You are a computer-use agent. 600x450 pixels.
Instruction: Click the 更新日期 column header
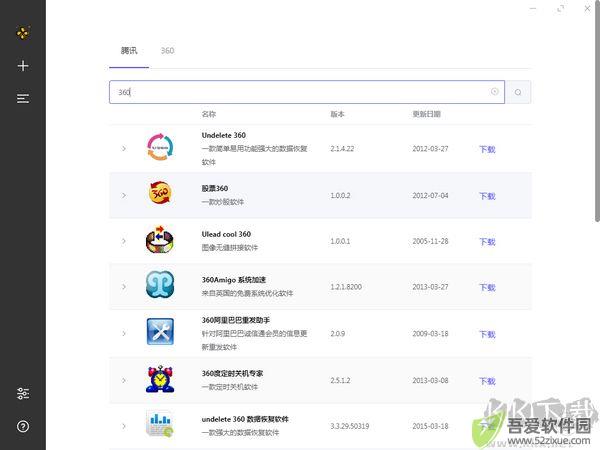click(x=426, y=114)
